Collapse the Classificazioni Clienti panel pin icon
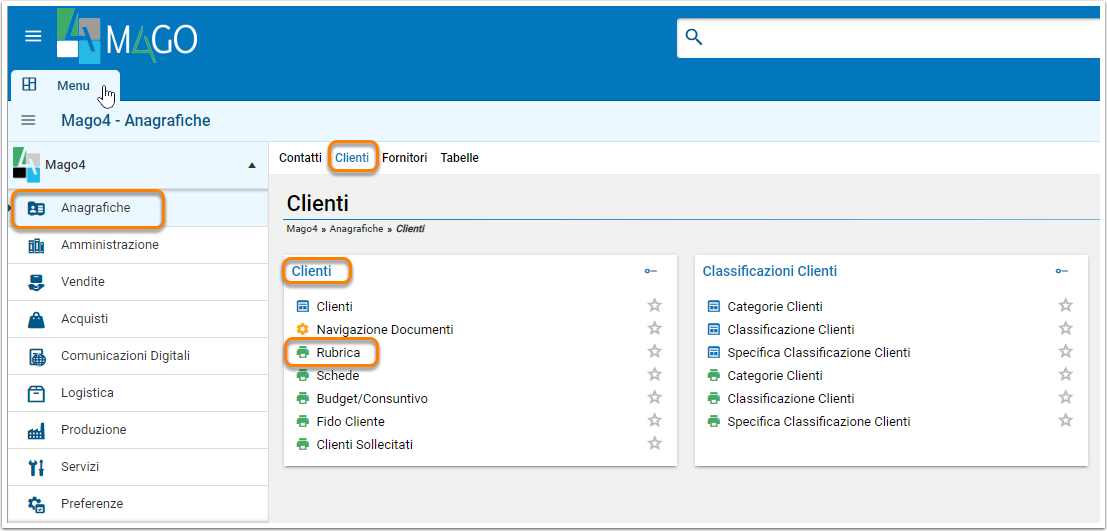 click(1061, 271)
